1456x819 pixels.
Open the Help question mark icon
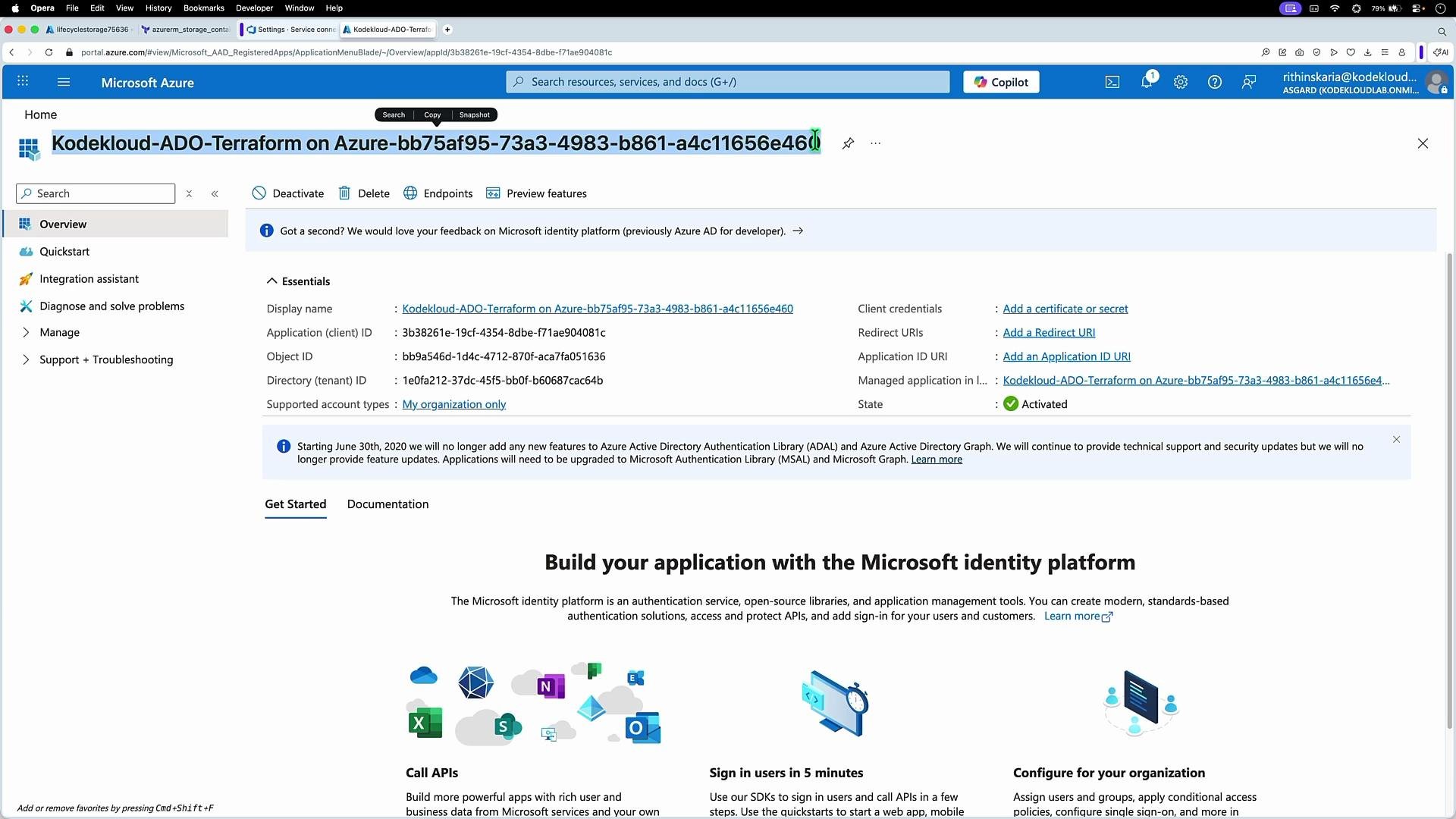[1215, 82]
